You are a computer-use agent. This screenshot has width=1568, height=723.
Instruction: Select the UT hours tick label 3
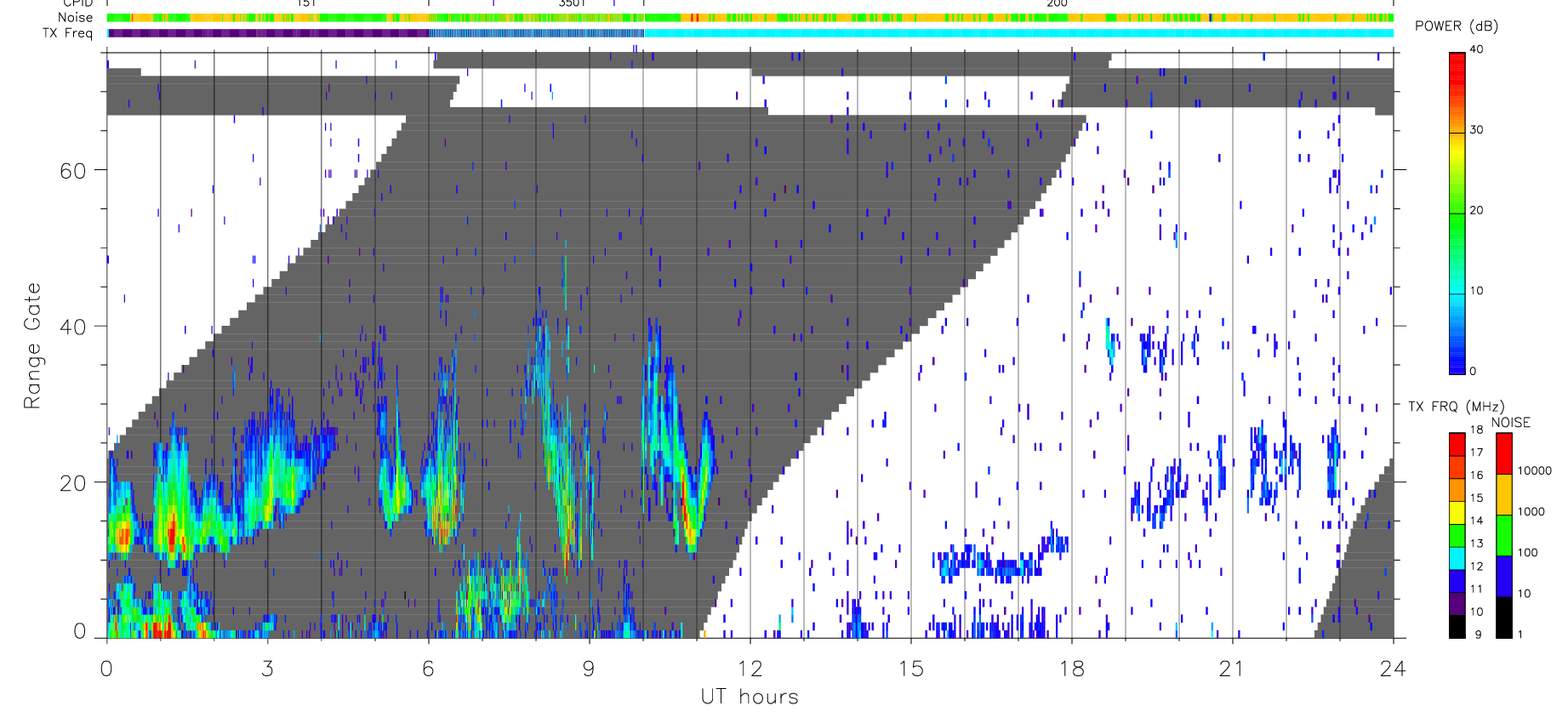pos(267,669)
